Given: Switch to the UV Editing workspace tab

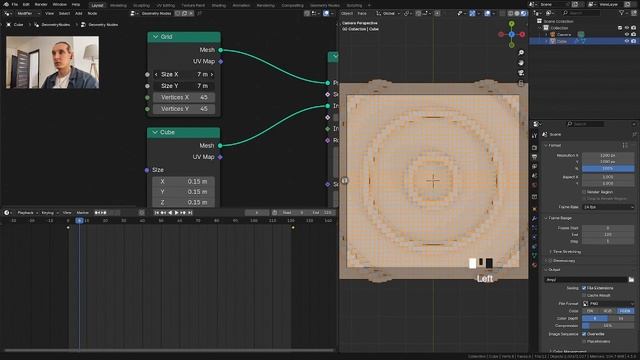Looking at the screenshot, I should pyautogui.click(x=166, y=5).
